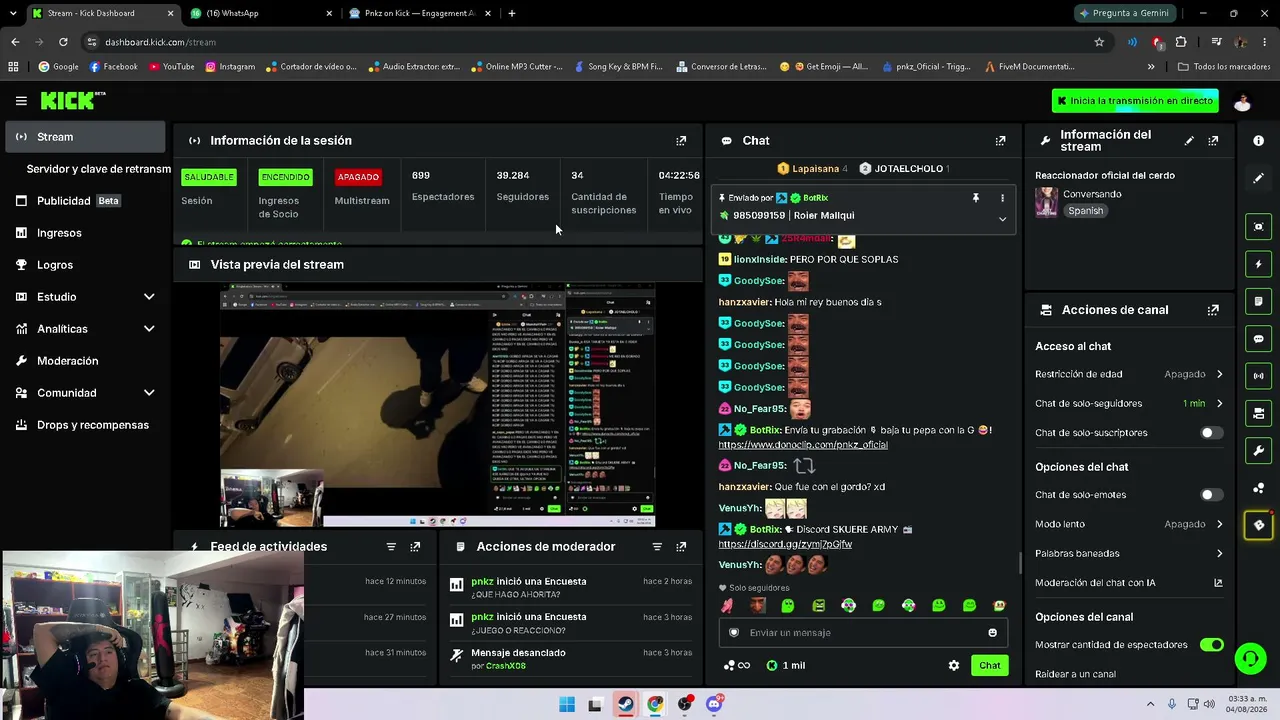Open the Steam icon in the taskbar
Viewport: 1280px width, 720px height.
coord(625,704)
